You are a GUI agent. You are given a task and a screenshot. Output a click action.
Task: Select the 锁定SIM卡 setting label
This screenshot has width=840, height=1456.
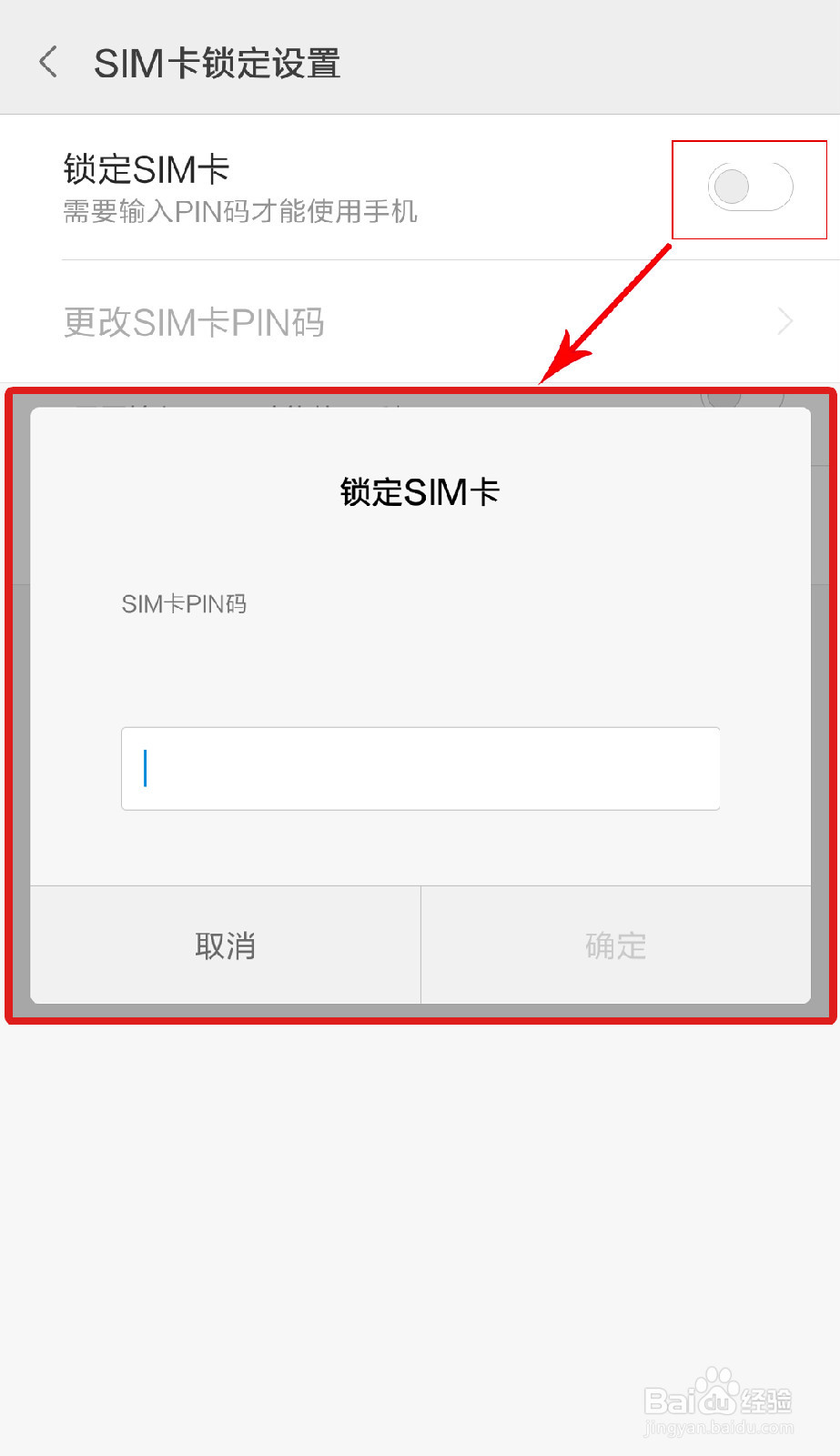click(x=146, y=169)
